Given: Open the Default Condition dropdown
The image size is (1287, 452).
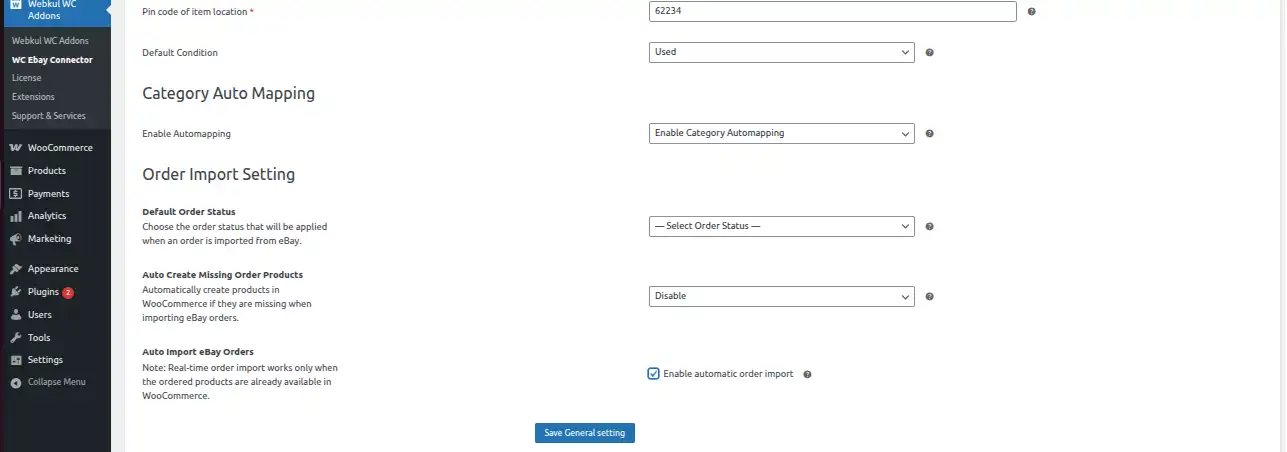Looking at the screenshot, I should [781, 52].
